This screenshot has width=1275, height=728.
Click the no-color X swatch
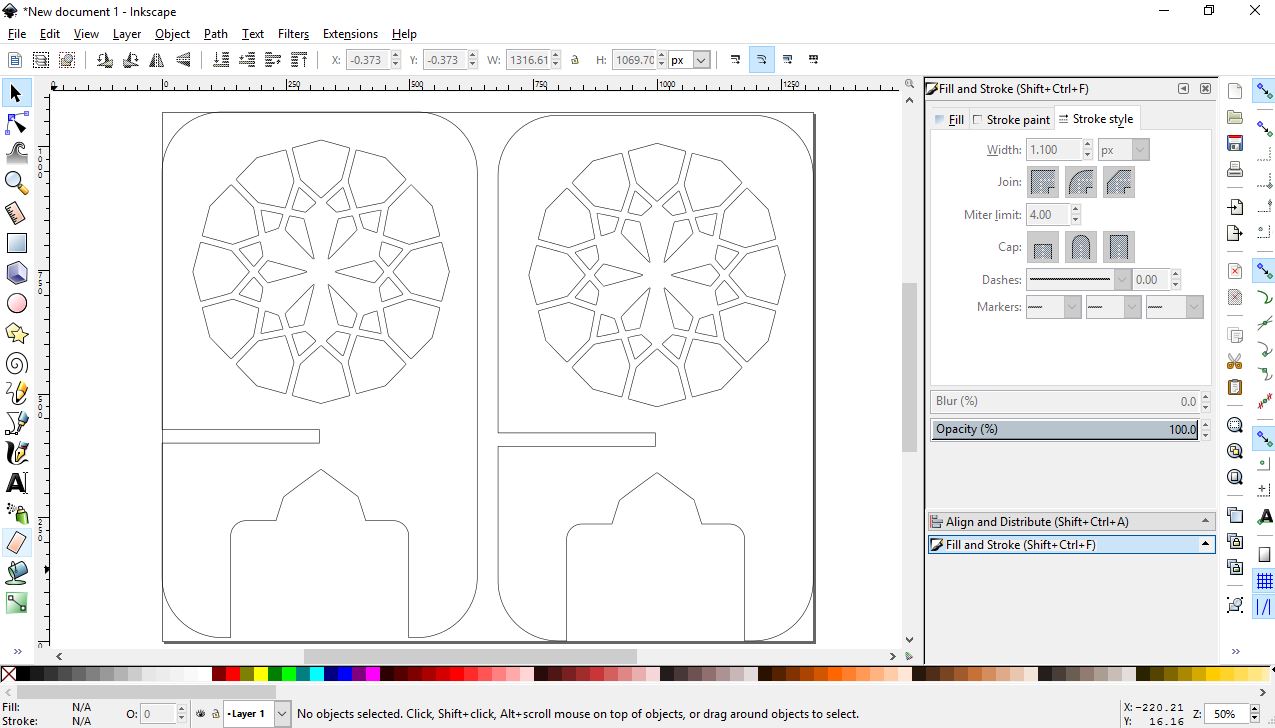(x=8, y=675)
